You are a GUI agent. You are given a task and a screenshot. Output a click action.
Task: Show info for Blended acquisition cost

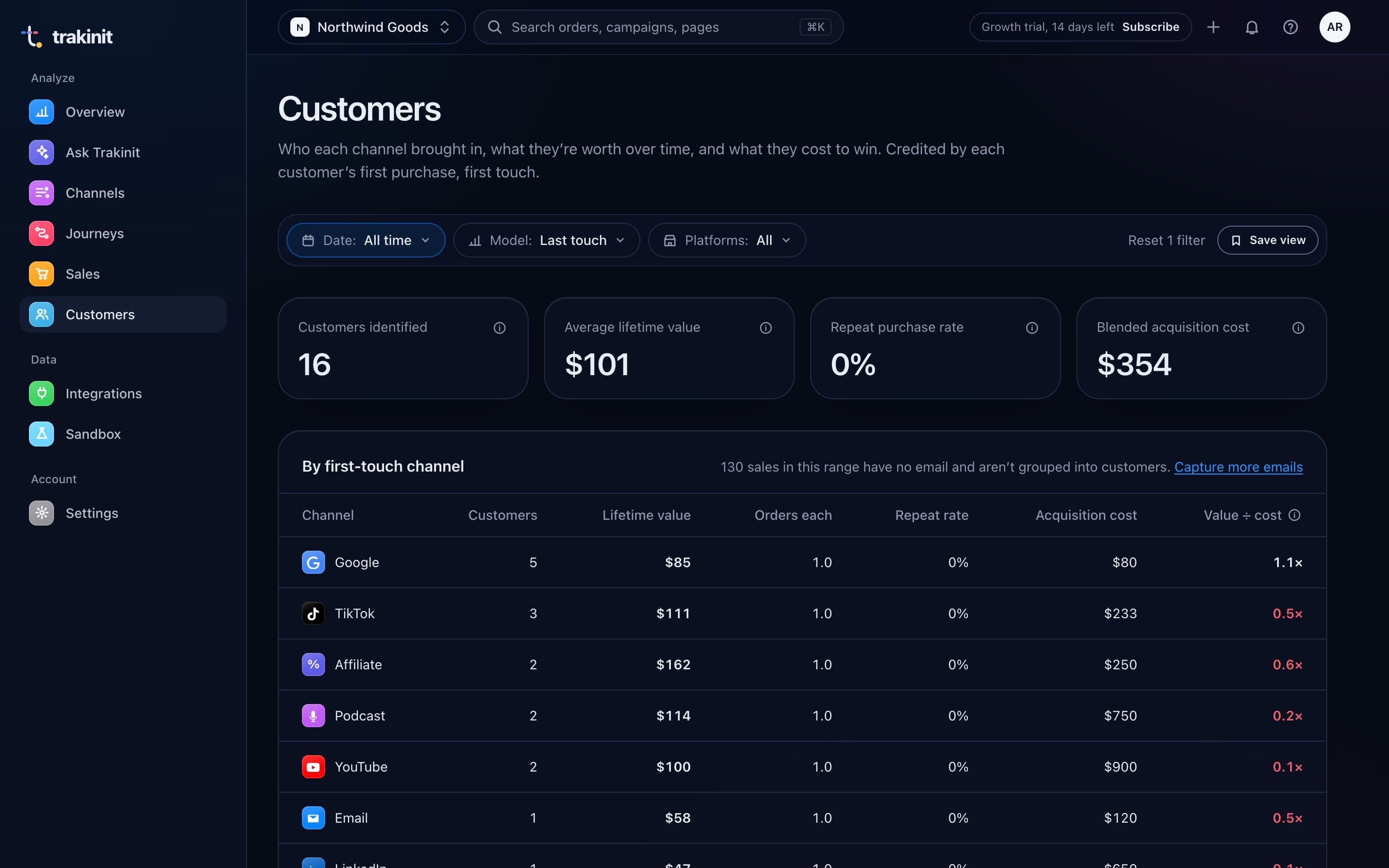click(1298, 328)
